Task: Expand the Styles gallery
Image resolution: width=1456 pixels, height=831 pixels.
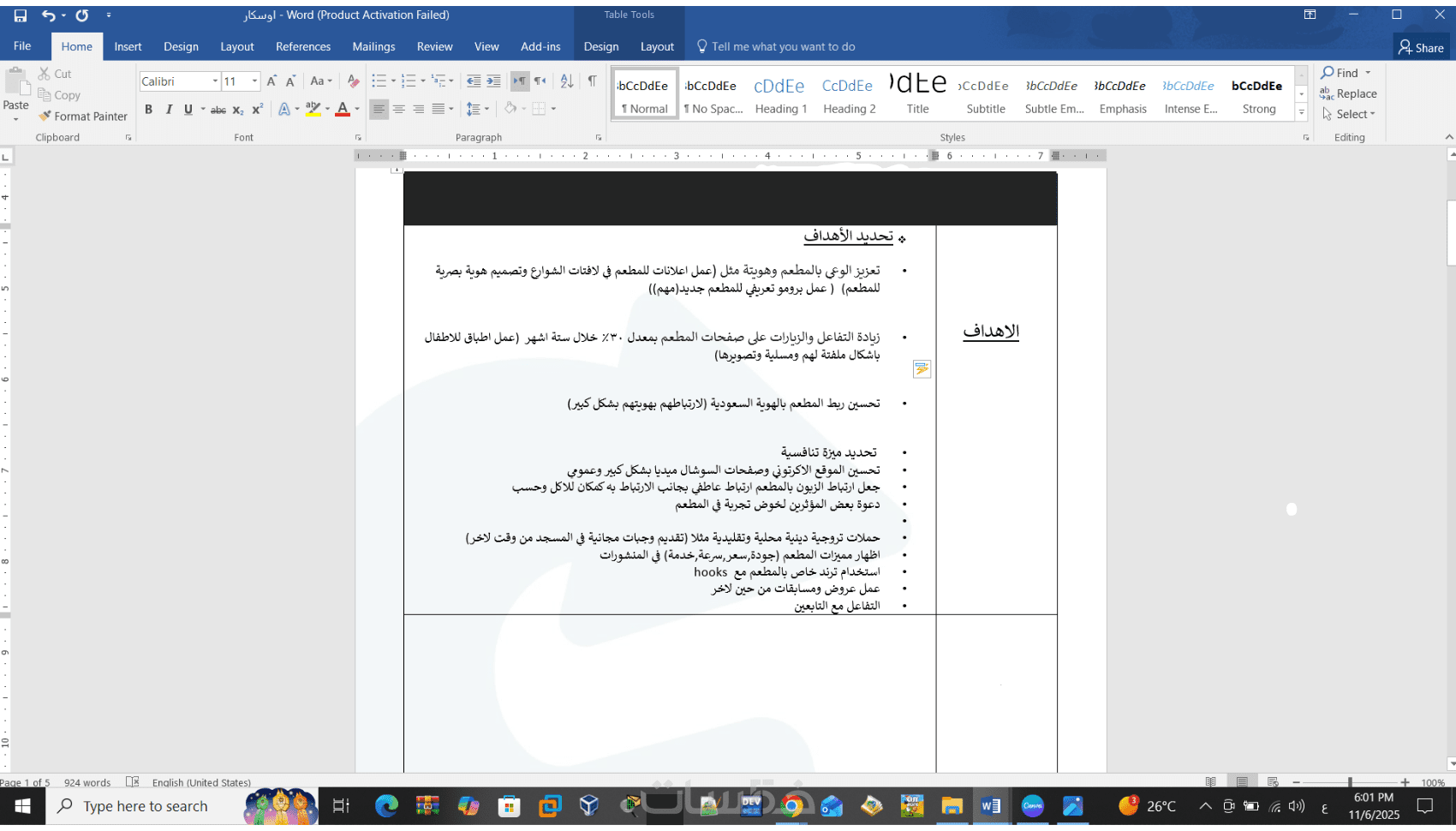Action: pyautogui.click(x=1301, y=112)
